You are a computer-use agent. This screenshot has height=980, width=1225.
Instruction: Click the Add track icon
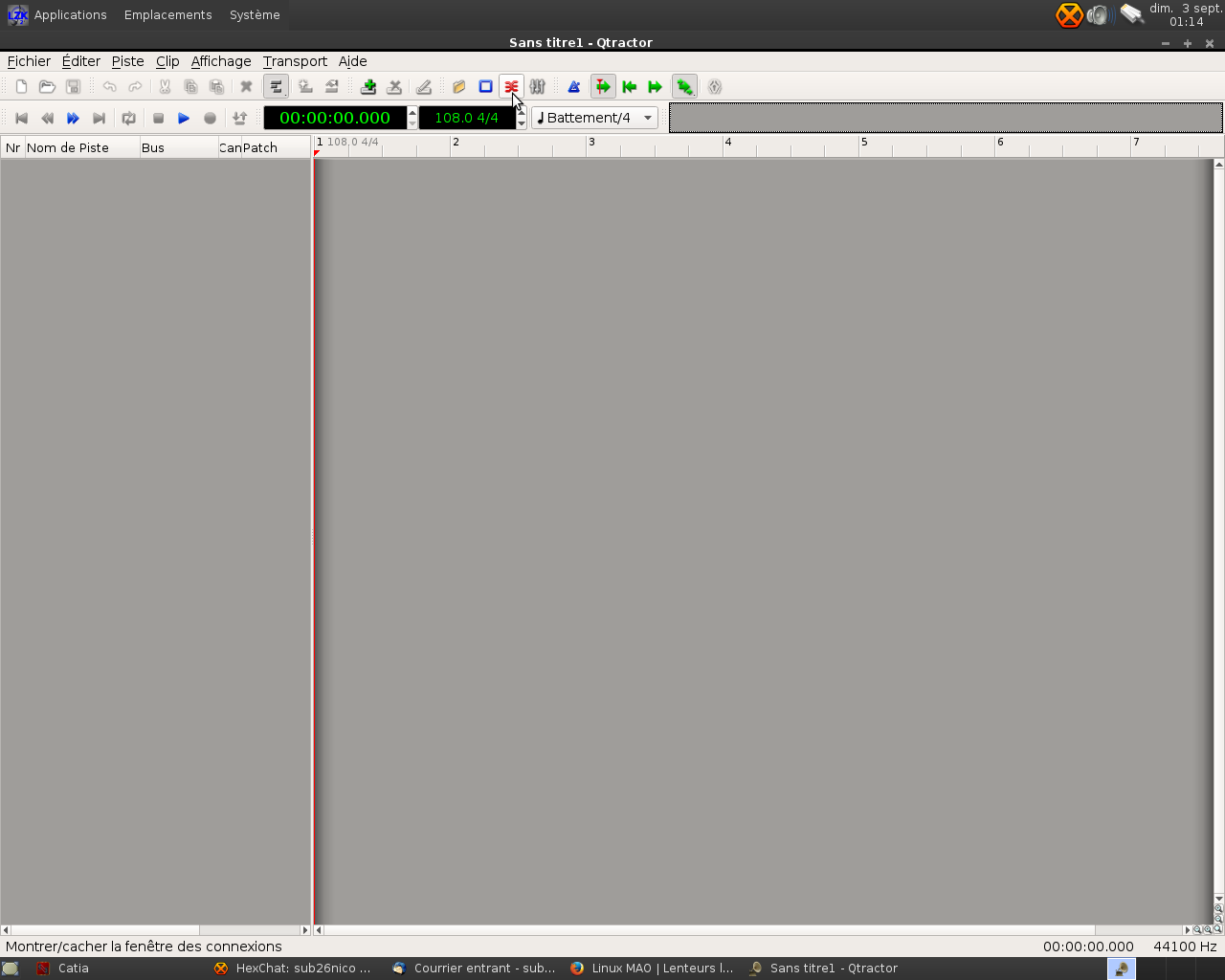(x=368, y=87)
